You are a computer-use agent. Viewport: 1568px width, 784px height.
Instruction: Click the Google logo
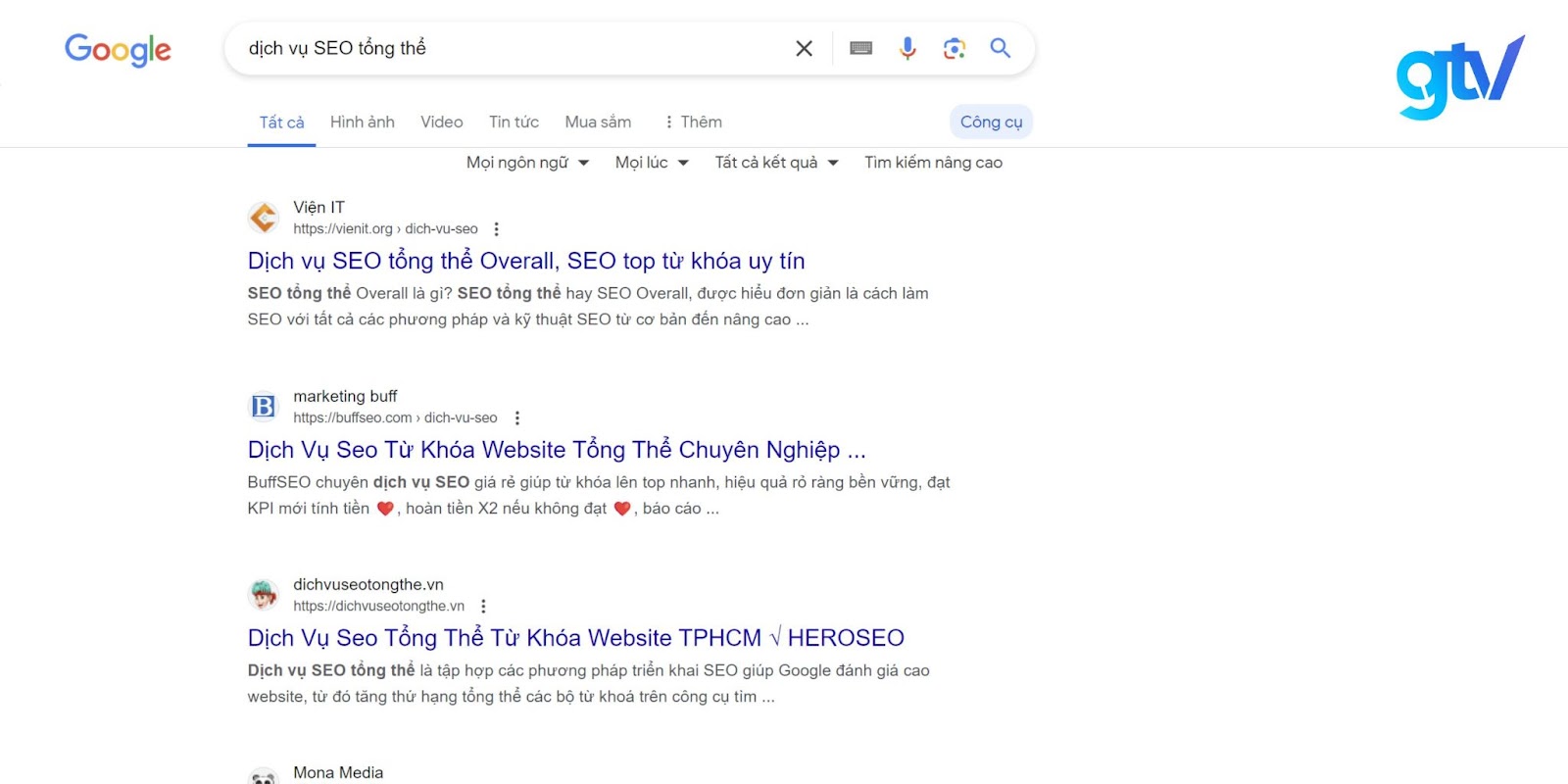point(117,50)
